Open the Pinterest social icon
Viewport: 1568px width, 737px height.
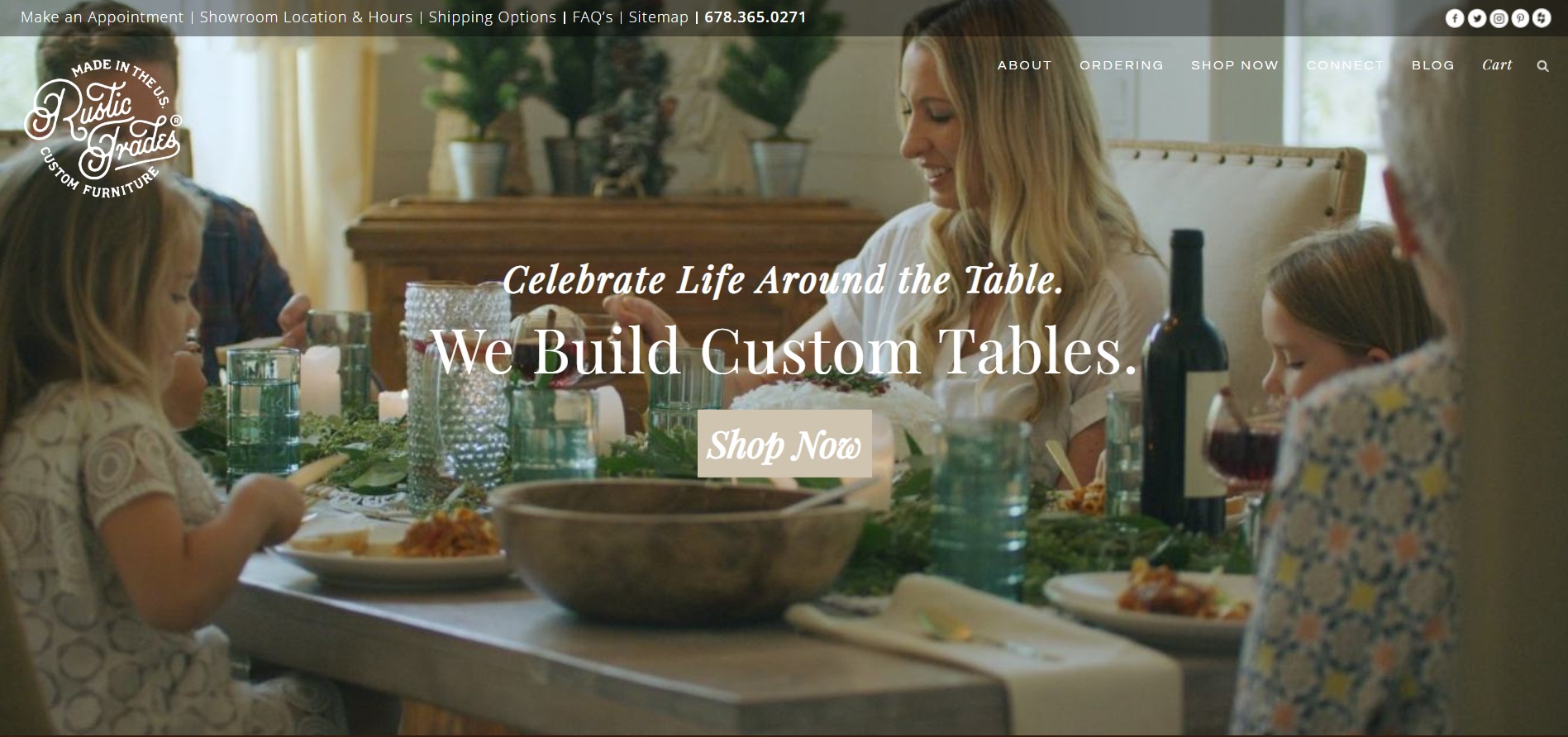click(1520, 18)
